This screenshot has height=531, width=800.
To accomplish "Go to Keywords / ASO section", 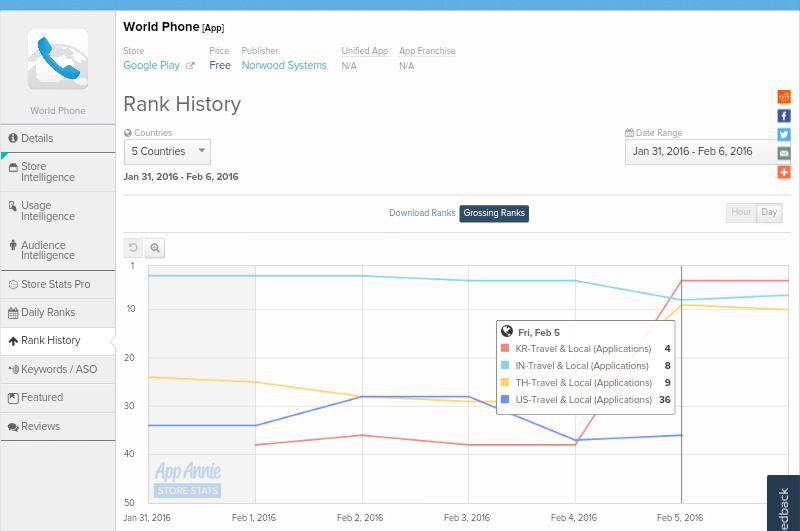I will 58,369.
